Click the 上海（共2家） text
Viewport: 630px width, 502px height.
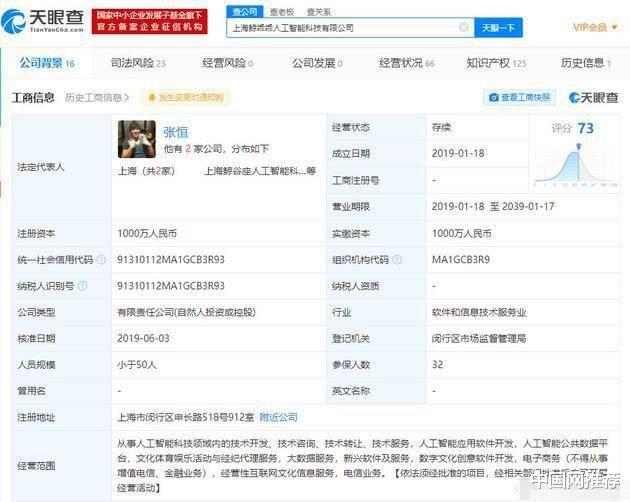pos(146,171)
